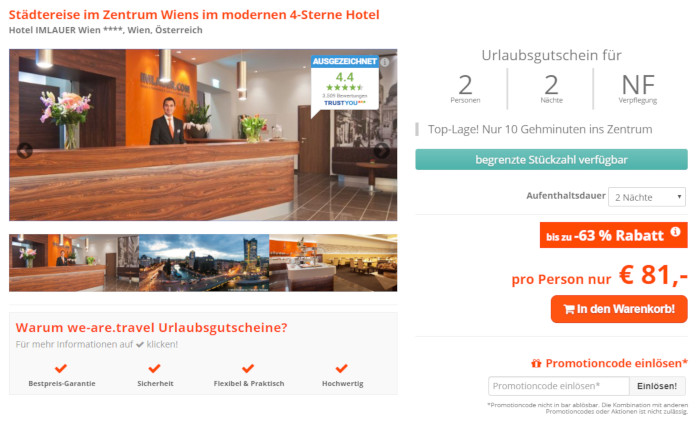700x429 pixels.
Task: Click gift icon beside Promotioncode einlösen
Action: (x=536, y=363)
